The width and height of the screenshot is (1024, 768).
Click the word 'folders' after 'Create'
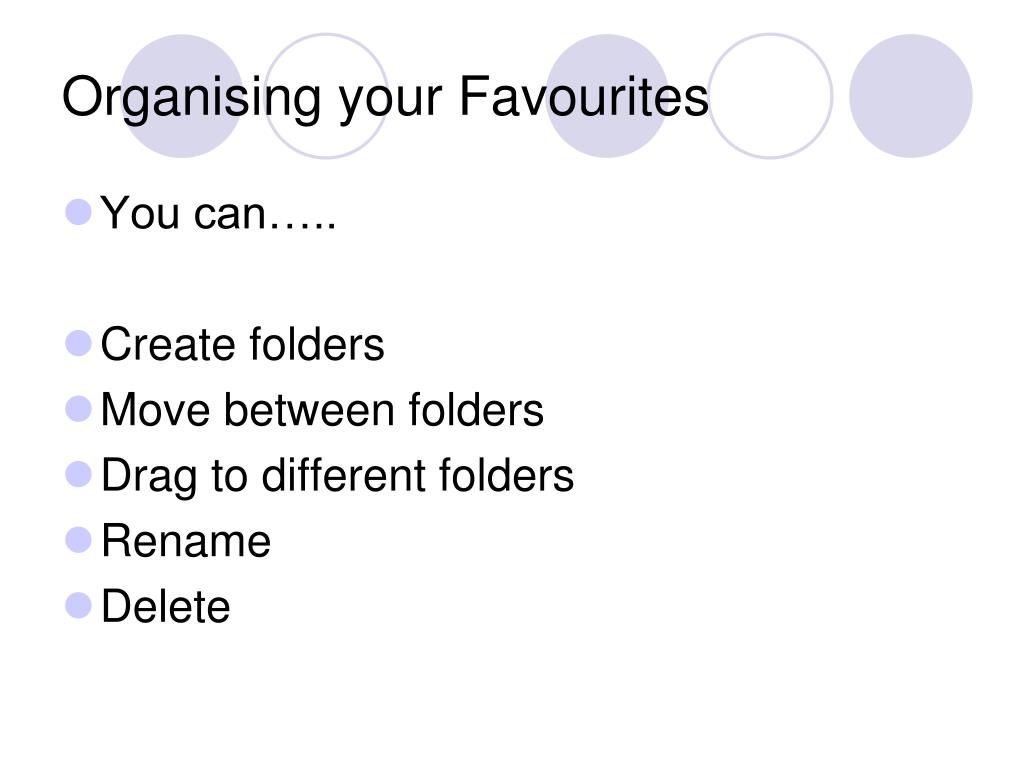(x=317, y=344)
